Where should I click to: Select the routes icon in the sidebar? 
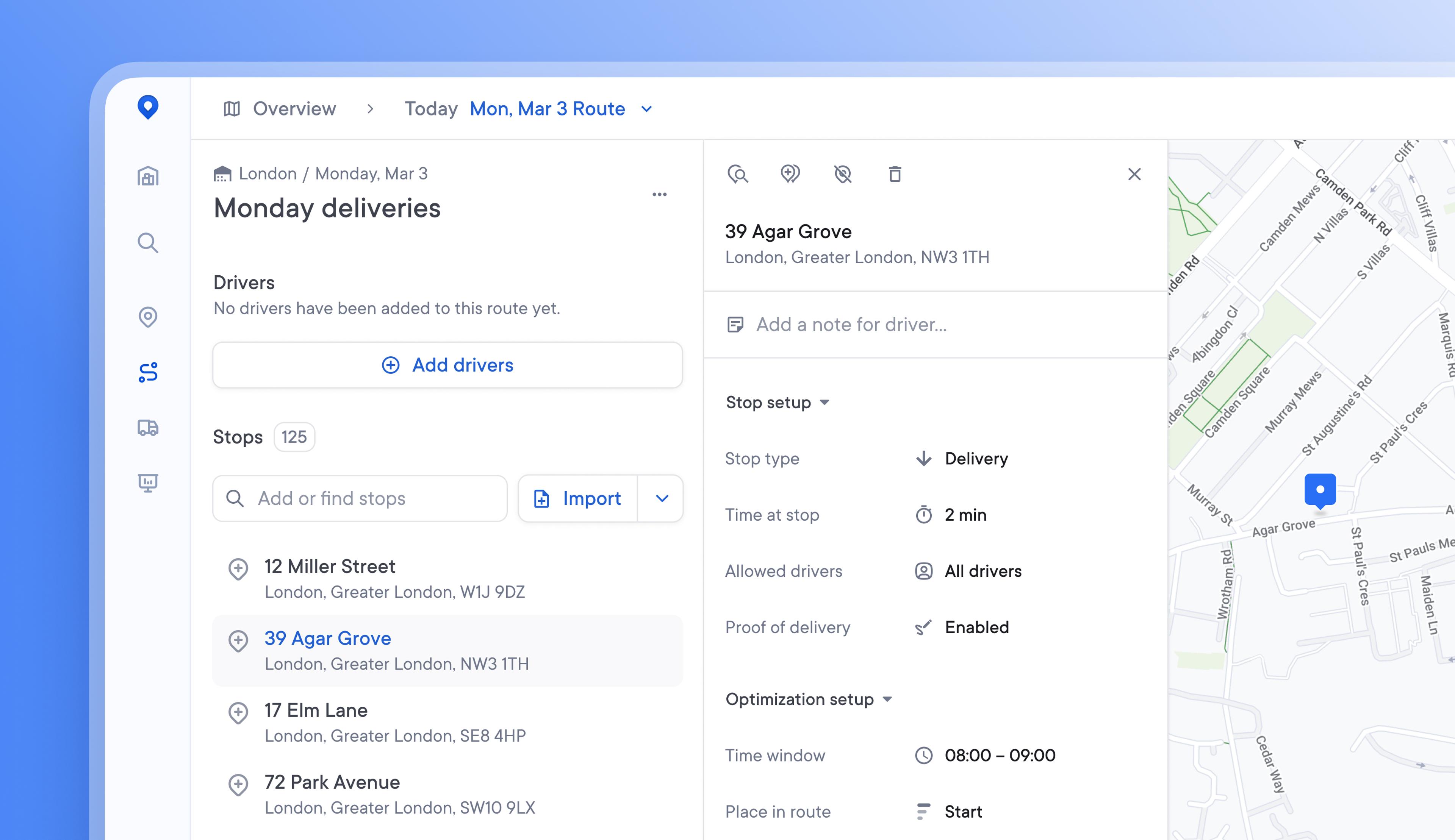[x=148, y=372]
